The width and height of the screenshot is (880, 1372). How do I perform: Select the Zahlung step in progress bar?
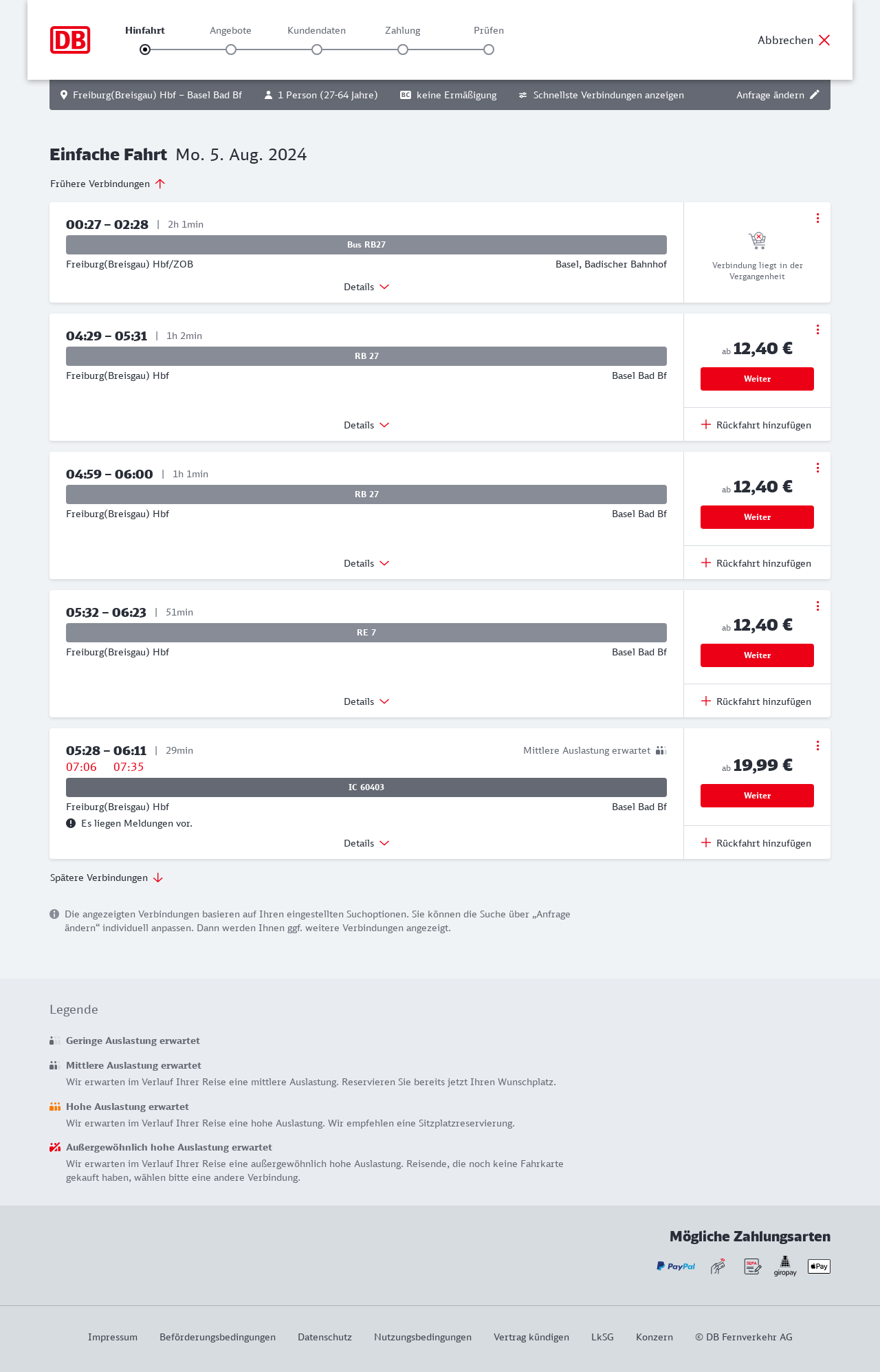click(x=403, y=50)
